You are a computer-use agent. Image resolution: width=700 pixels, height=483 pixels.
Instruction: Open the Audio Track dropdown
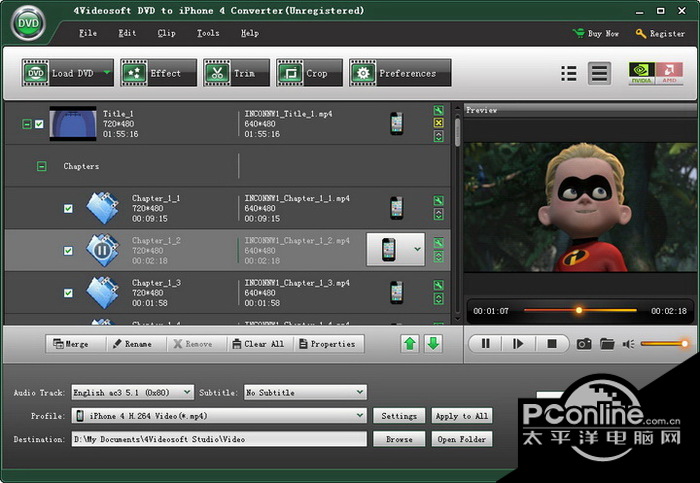pos(133,392)
